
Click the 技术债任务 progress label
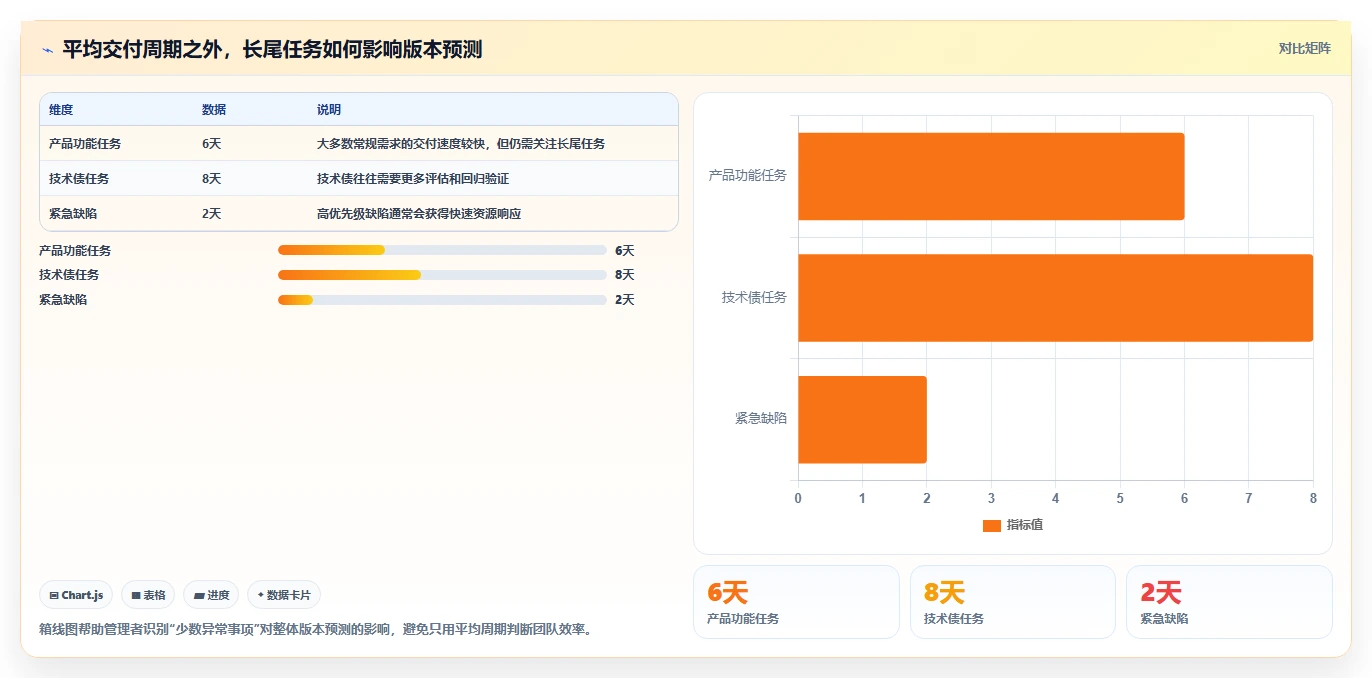[69, 275]
